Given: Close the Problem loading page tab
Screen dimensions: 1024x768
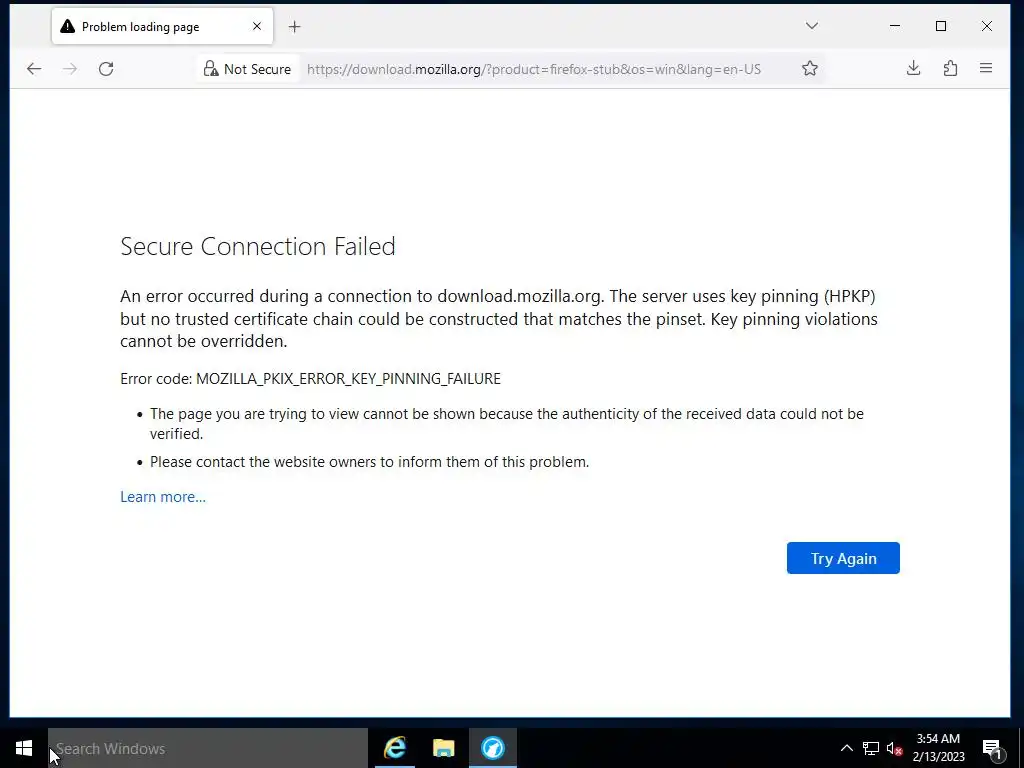Looking at the screenshot, I should [x=257, y=26].
